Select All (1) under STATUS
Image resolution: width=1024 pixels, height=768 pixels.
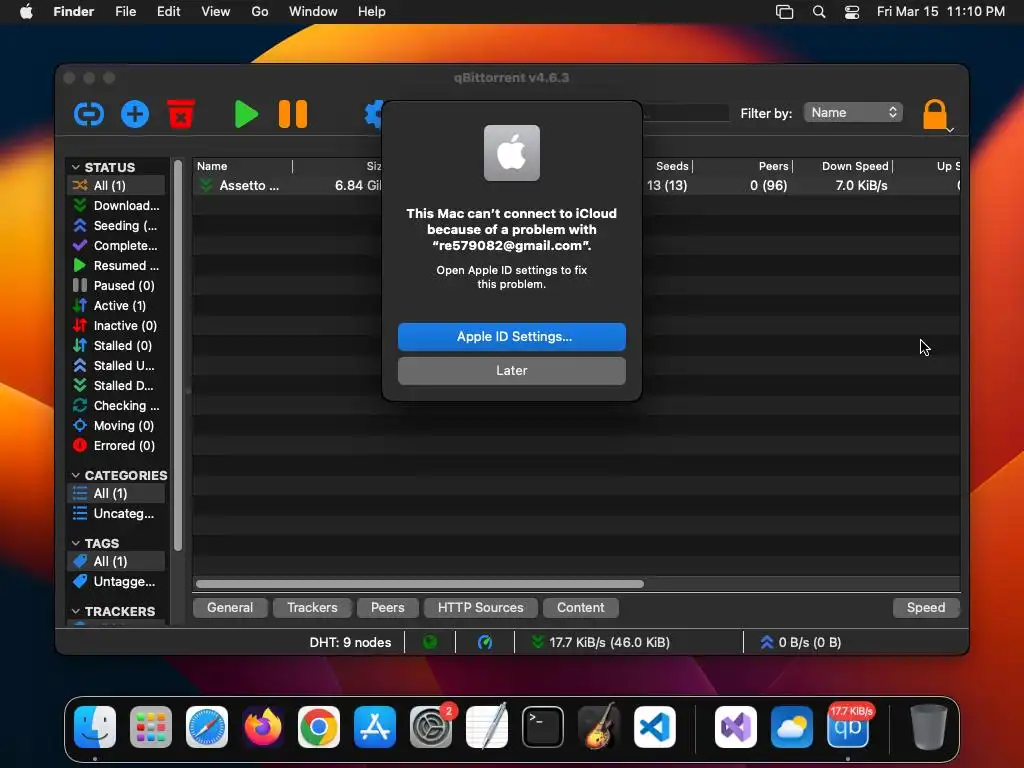pos(116,185)
